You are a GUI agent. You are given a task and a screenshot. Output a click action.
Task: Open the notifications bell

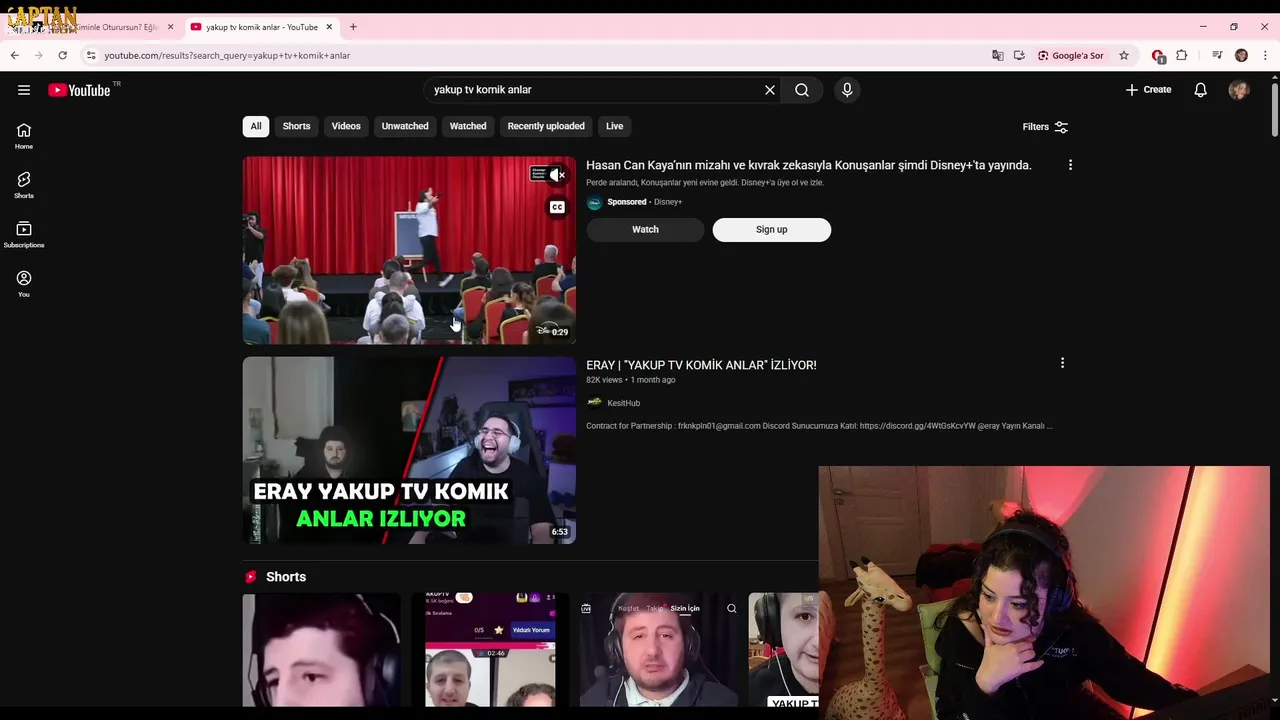(x=1201, y=90)
